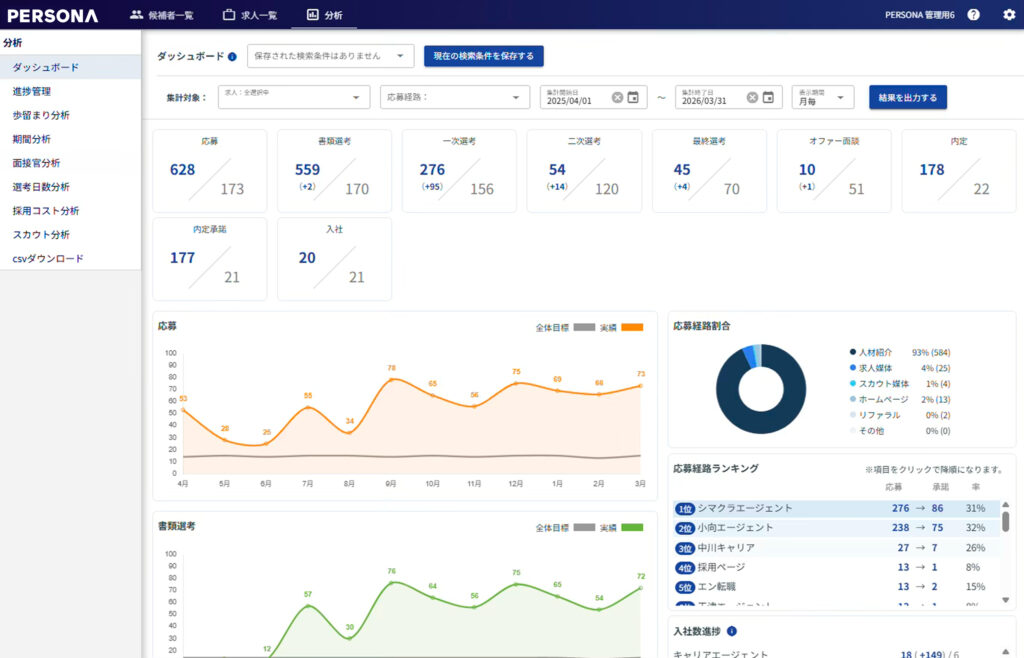The height and width of the screenshot is (658, 1024).
Task: Sort ranking by 率 column header
Action: click(976, 487)
